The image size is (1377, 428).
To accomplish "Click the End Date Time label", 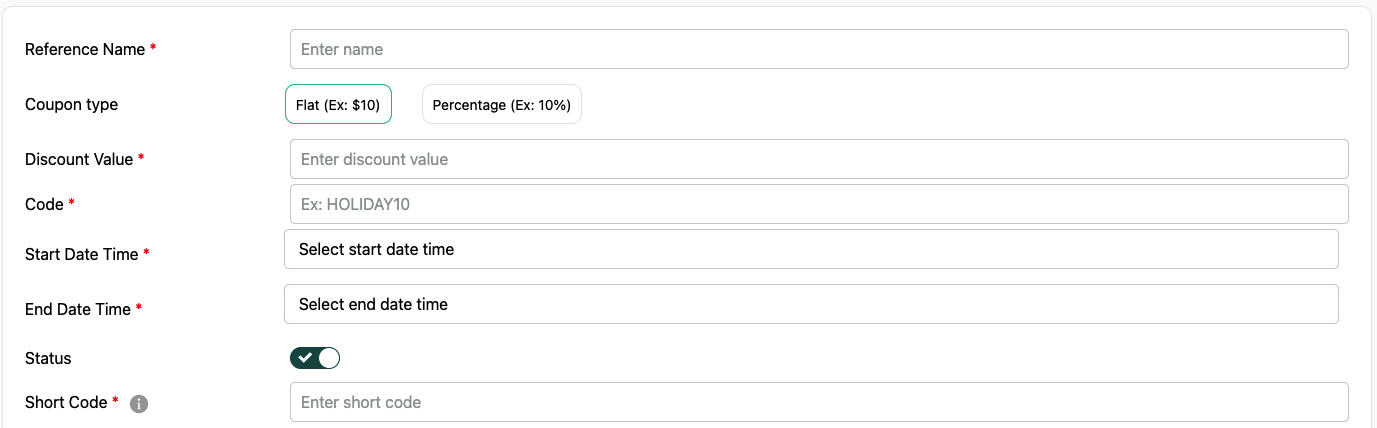I will [78, 309].
